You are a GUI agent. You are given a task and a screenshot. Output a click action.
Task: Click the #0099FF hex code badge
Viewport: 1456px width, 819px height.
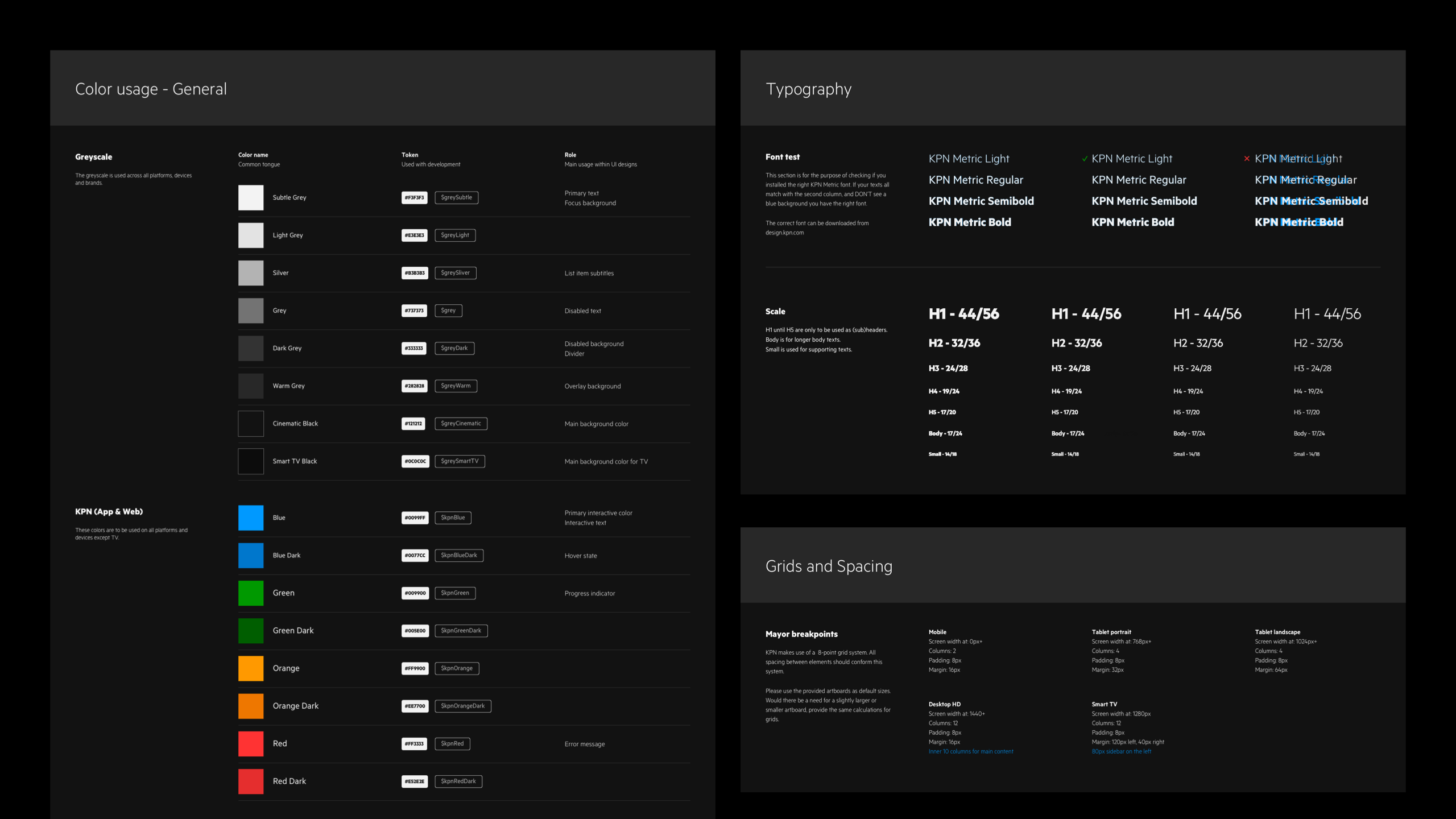415,518
